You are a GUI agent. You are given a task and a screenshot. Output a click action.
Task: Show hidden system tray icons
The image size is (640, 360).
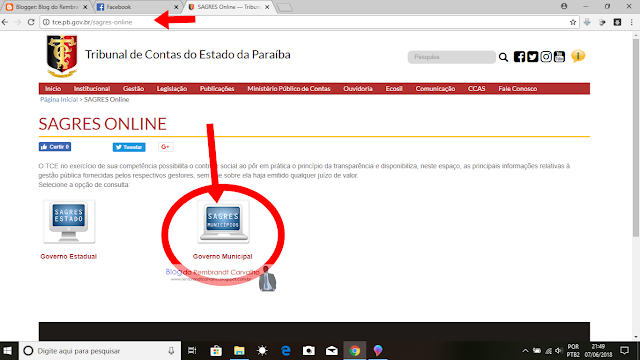pos(525,351)
